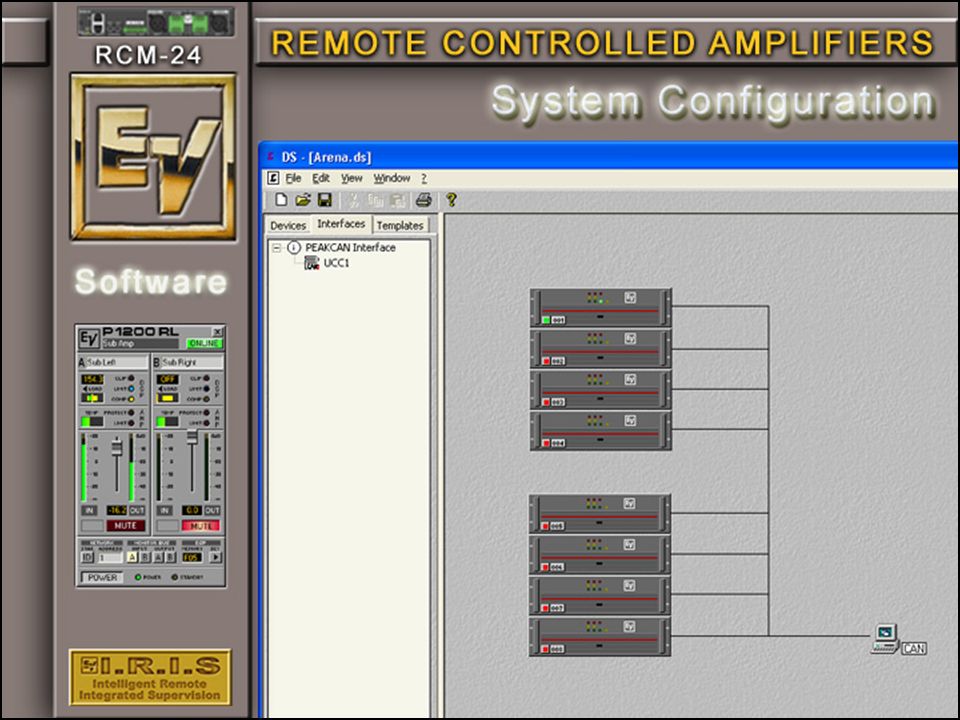Click the EV logo in P1200 RL panel
Viewport: 960px width, 720px height.
[89, 338]
